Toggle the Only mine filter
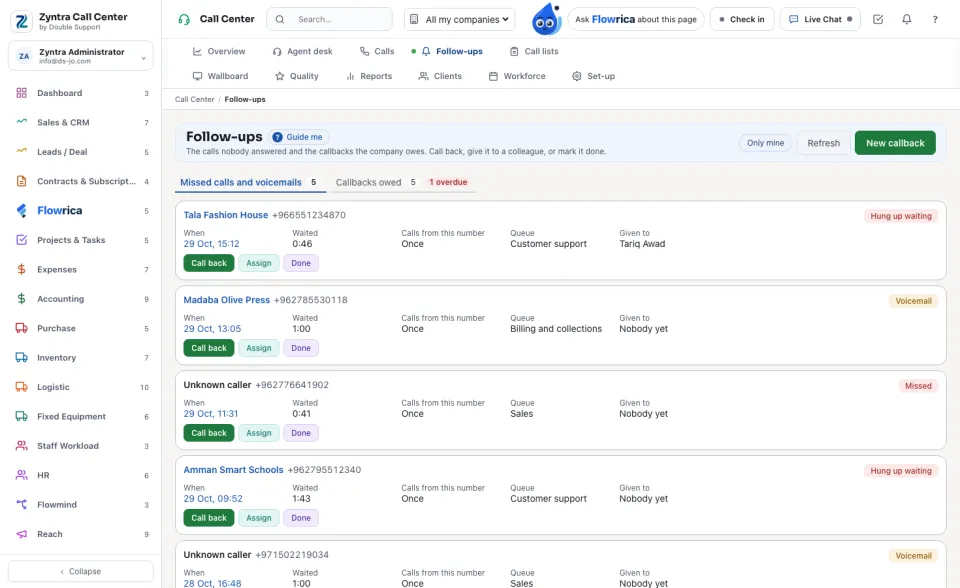The height and width of the screenshot is (588, 960). click(x=765, y=143)
